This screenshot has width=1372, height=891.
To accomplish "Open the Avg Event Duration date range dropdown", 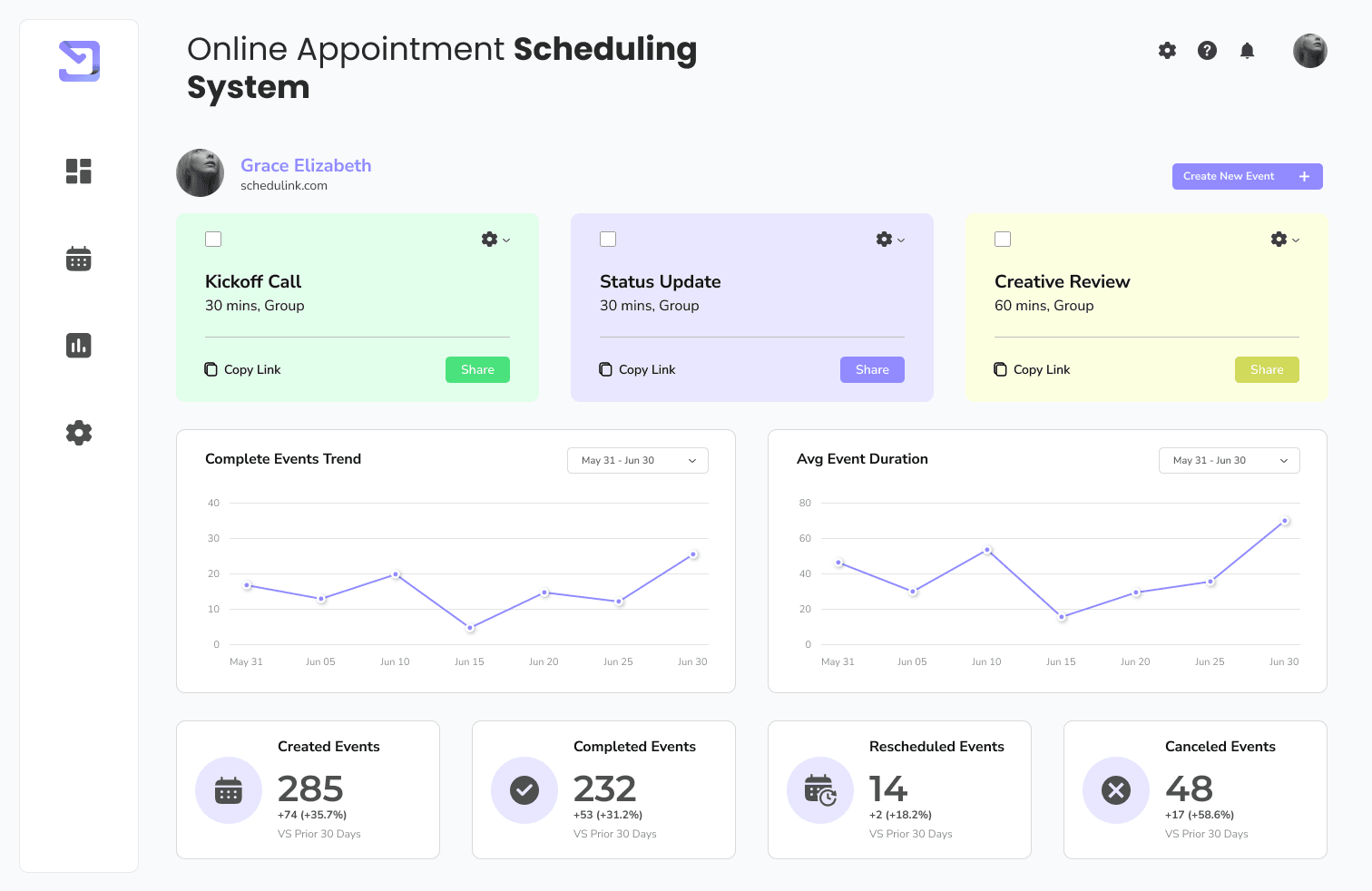I will pos(1229,460).
